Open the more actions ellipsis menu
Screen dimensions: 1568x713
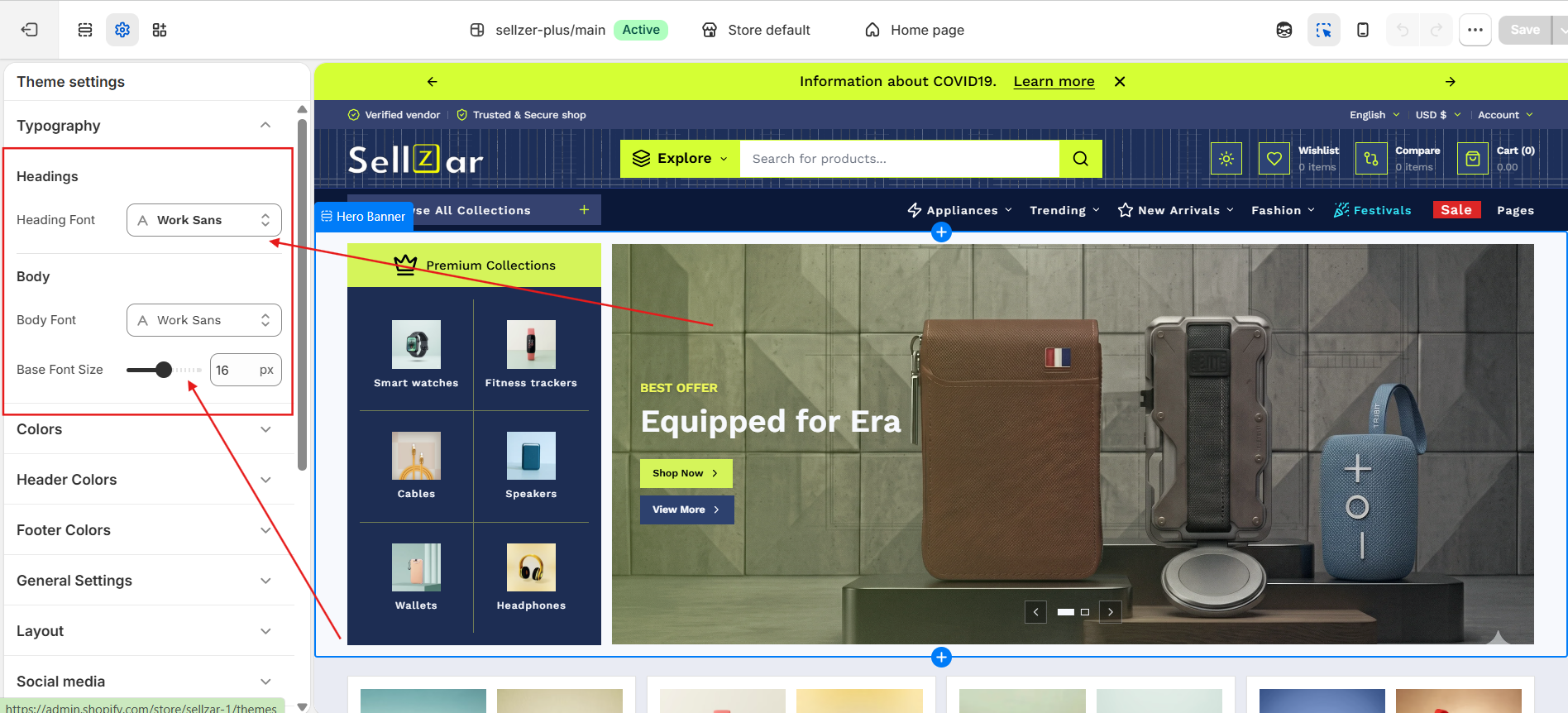[1475, 30]
